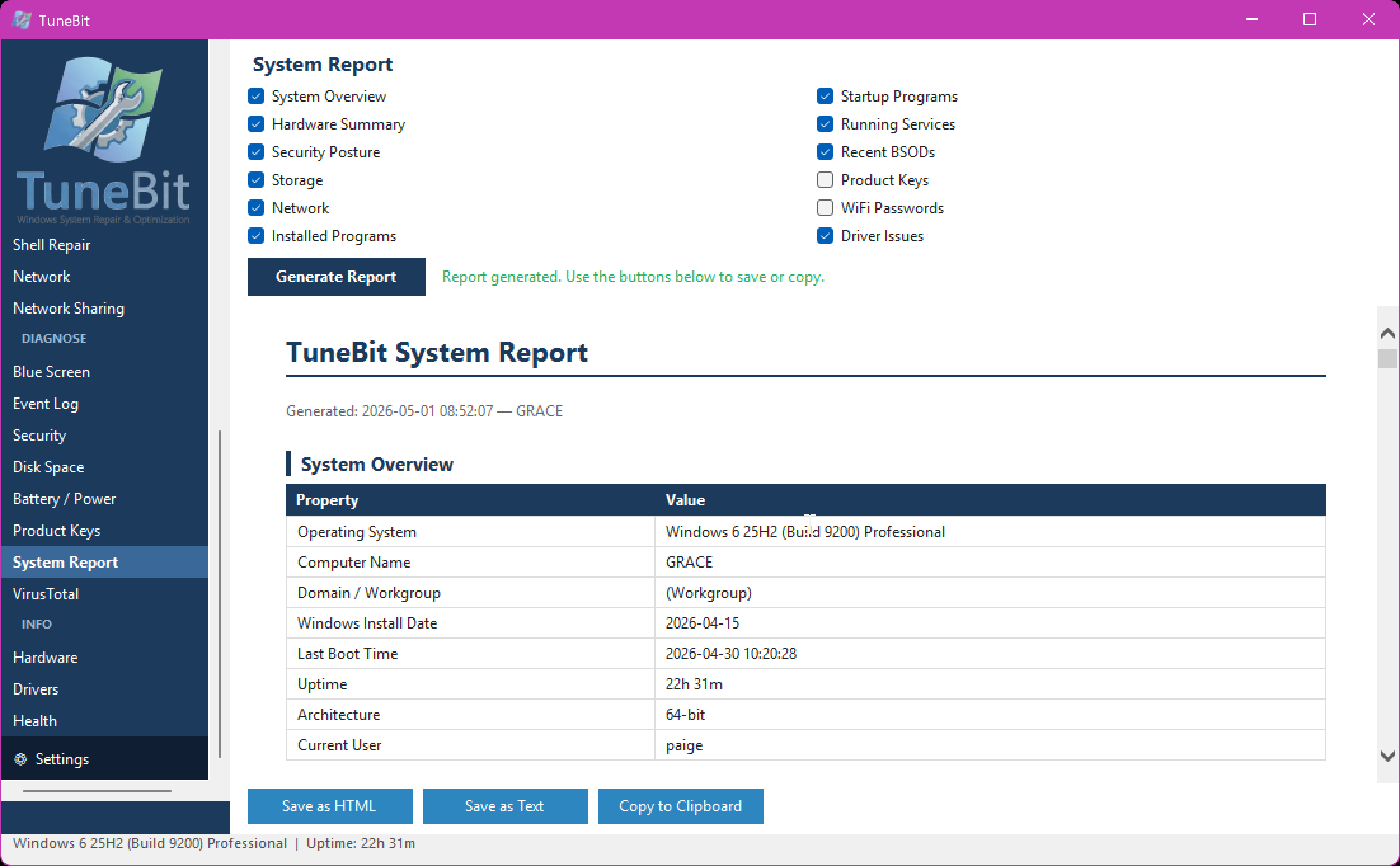Go to Battery / Power
Image resolution: width=1400 pixels, height=866 pixels.
point(105,498)
